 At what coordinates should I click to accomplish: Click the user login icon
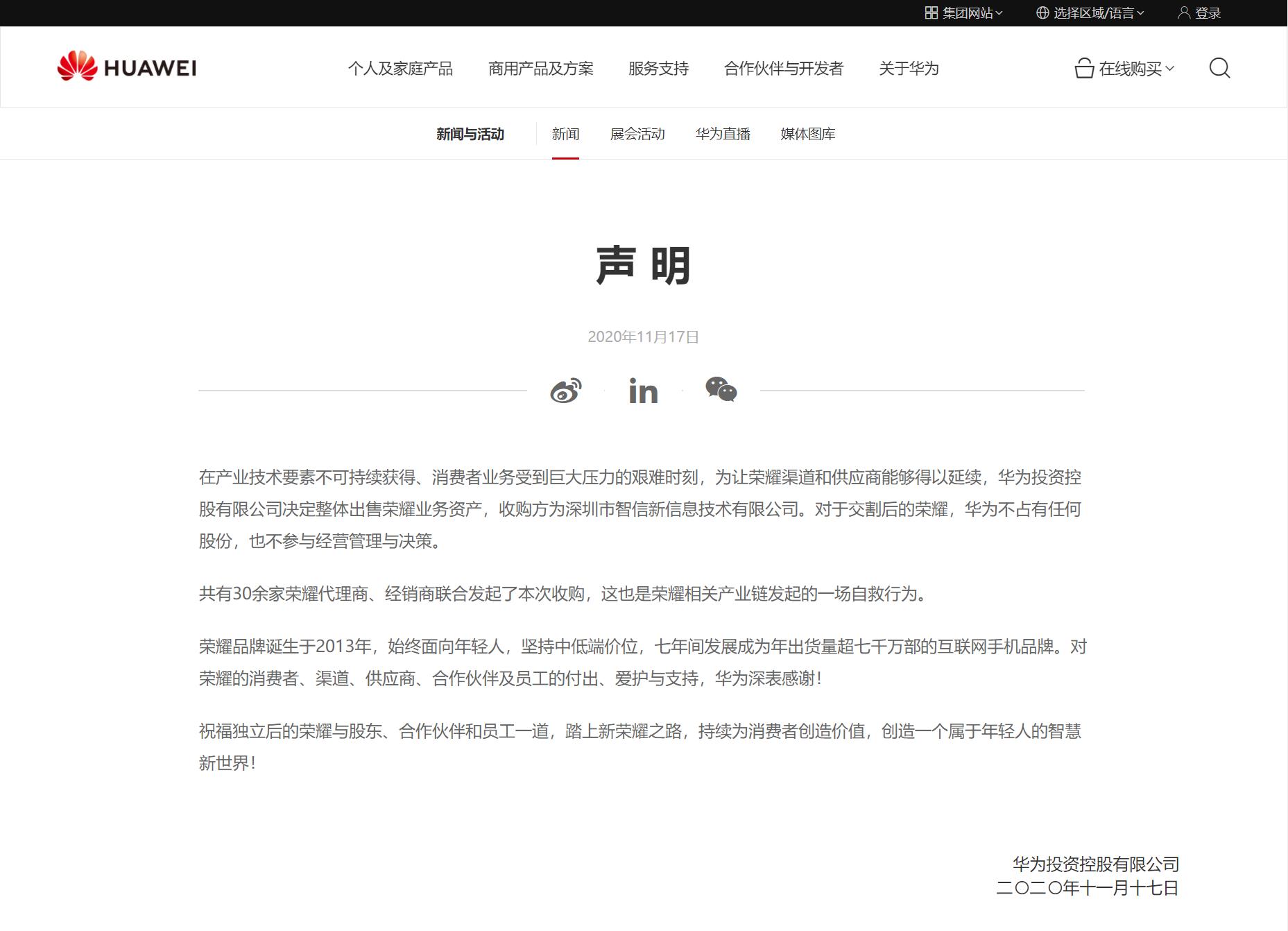click(x=1184, y=12)
